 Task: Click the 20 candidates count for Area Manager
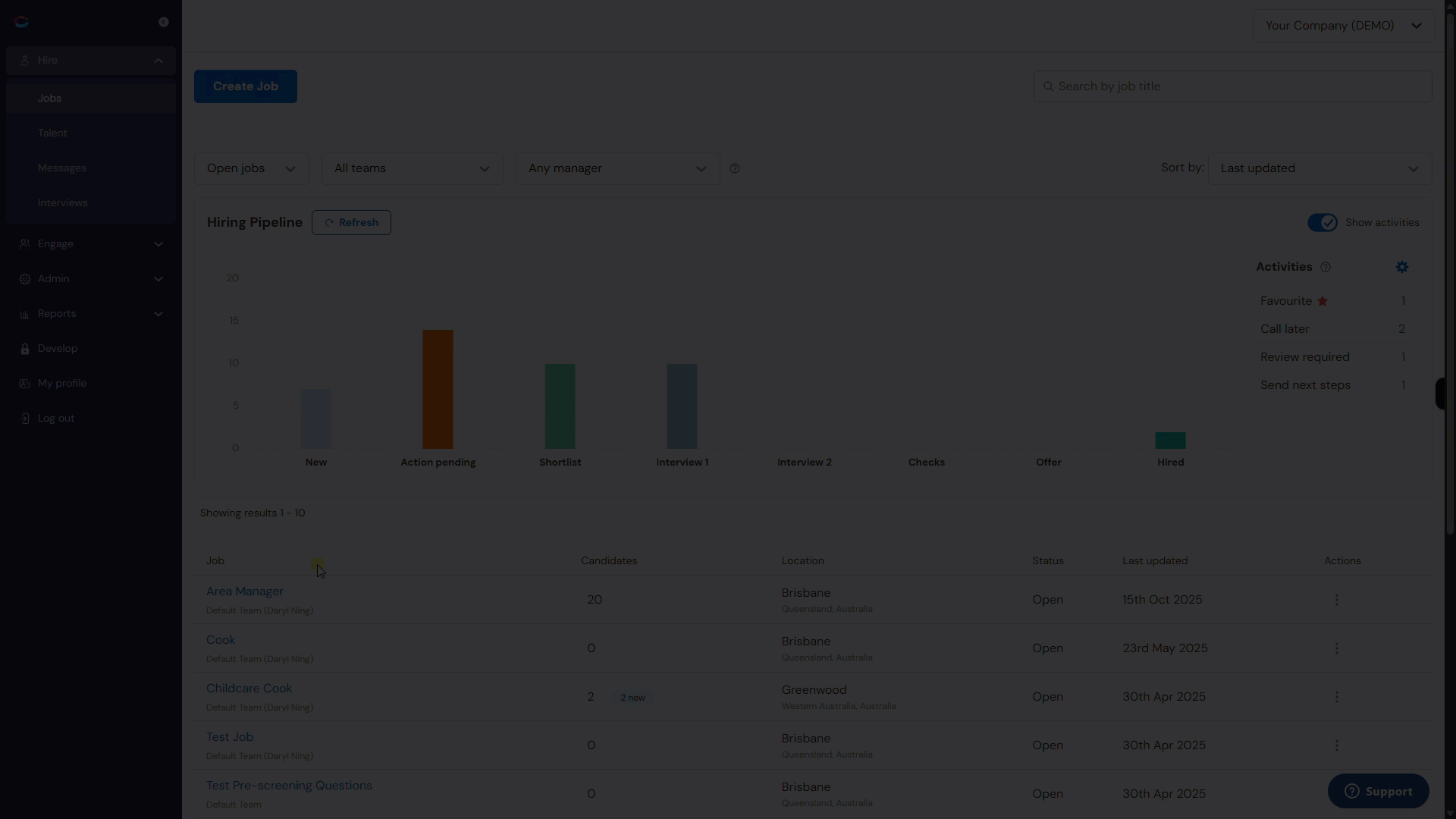click(x=595, y=600)
